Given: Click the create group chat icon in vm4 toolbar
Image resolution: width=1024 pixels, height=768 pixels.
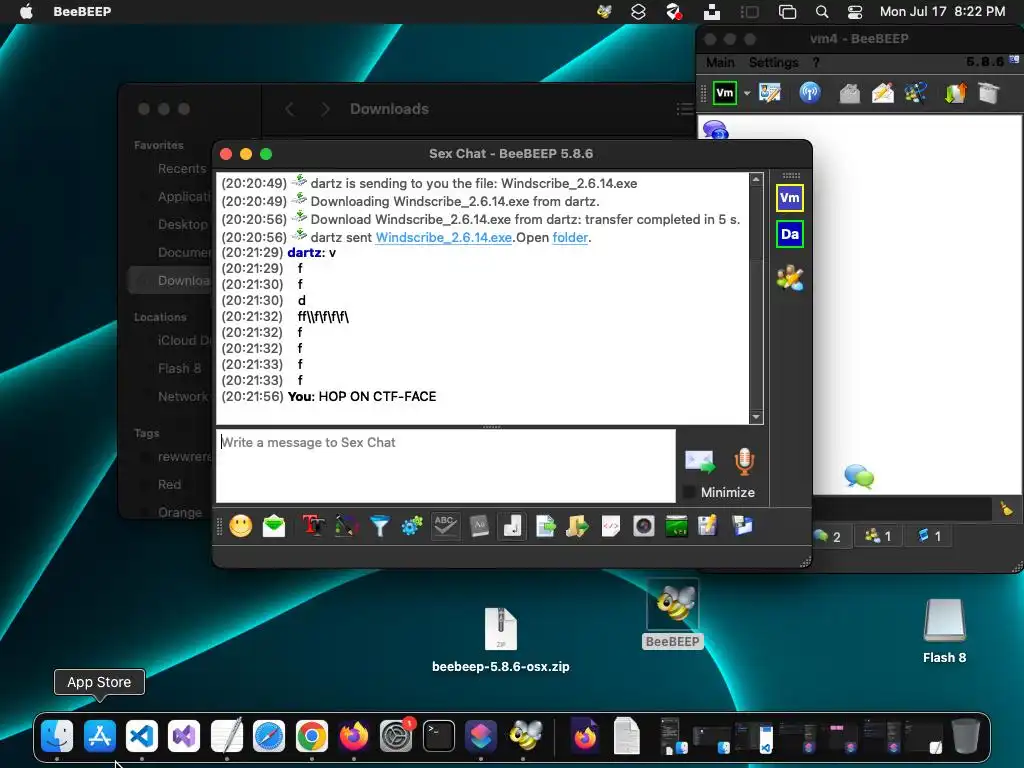Looking at the screenshot, I should [x=916, y=93].
